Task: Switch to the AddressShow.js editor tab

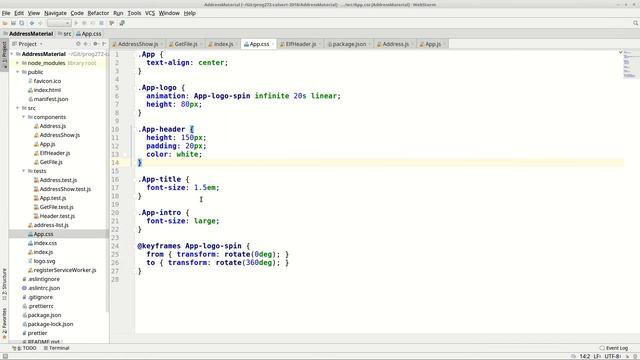Action: tap(138, 44)
